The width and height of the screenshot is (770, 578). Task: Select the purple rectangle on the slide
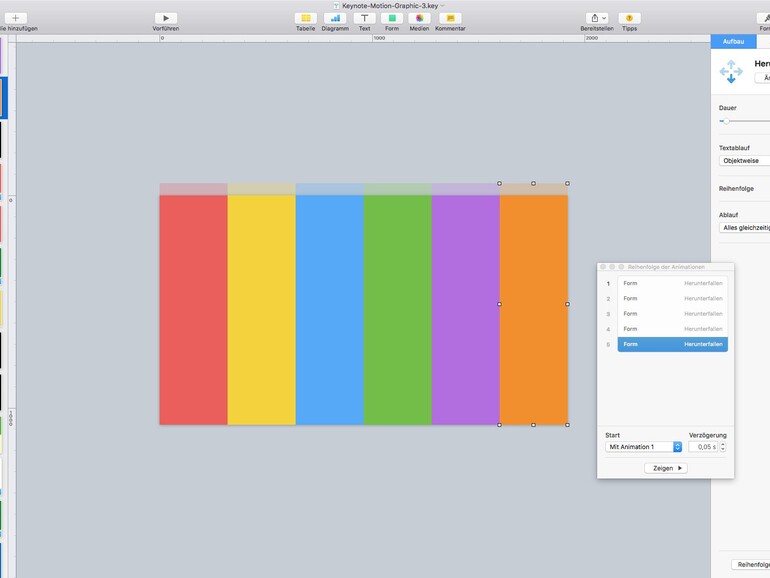[x=466, y=310]
